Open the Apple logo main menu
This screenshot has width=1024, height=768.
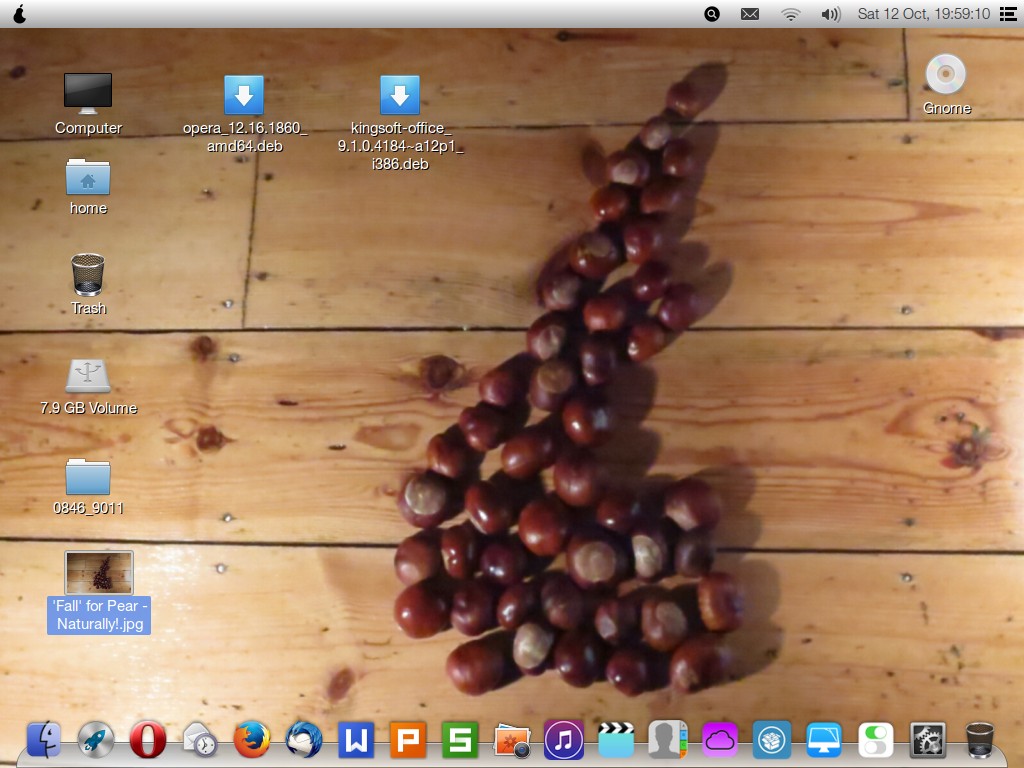20,14
